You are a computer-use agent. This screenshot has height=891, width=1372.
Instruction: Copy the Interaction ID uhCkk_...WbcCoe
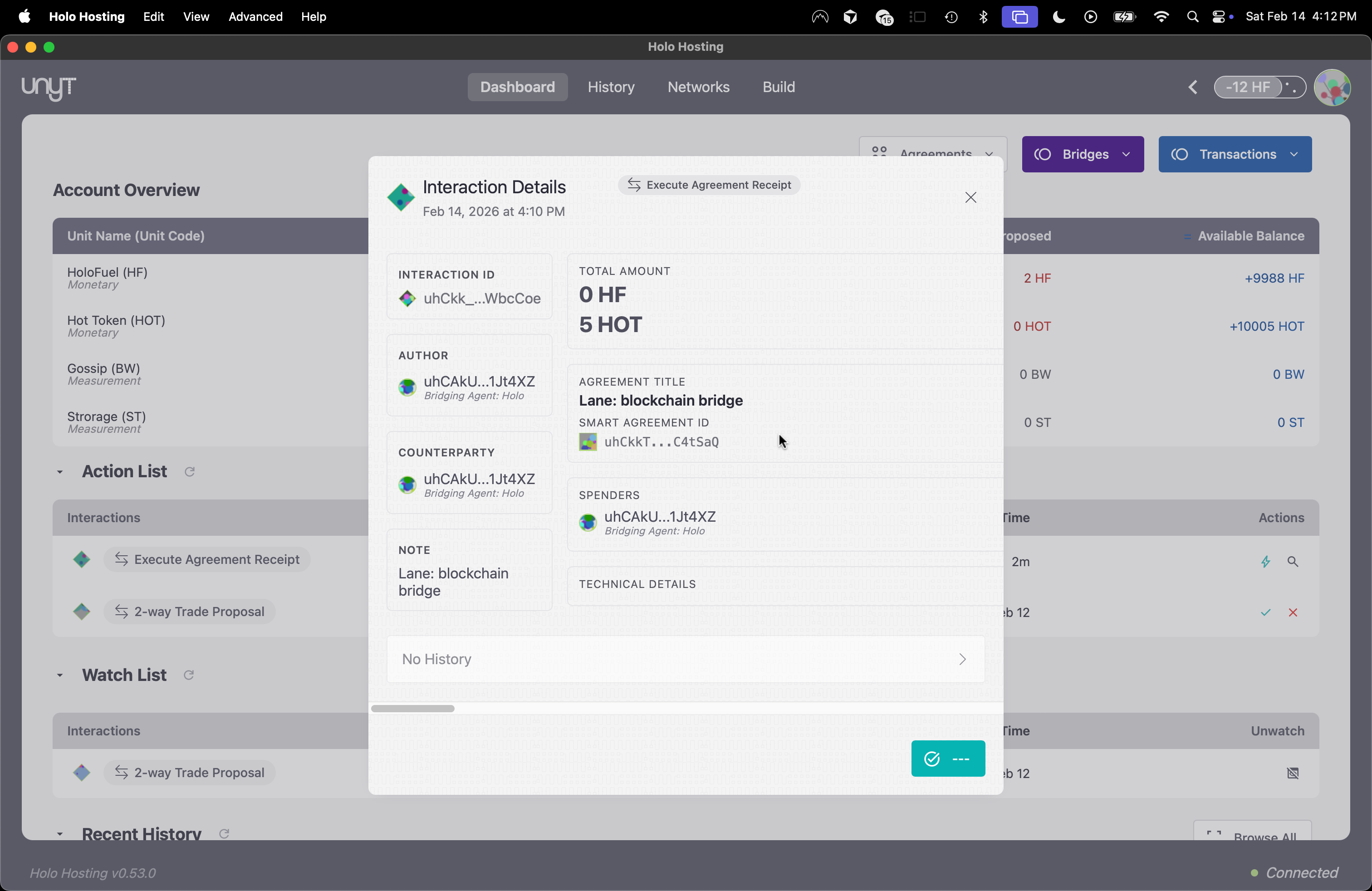pos(481,299)
